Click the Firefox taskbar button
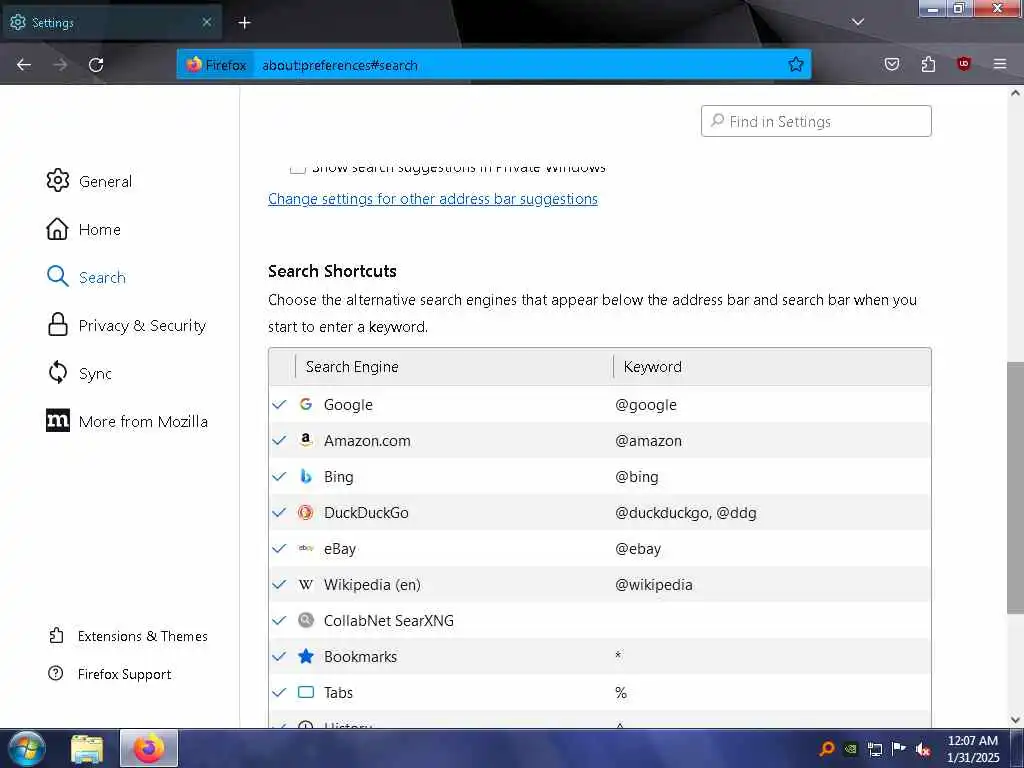The height and width of the screenshot is (768, 1024). [149, 748]
